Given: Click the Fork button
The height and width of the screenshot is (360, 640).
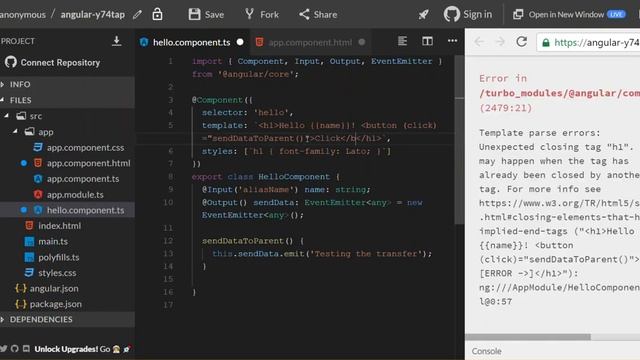Looking at the screenshot, I should (x=262, y=15).
